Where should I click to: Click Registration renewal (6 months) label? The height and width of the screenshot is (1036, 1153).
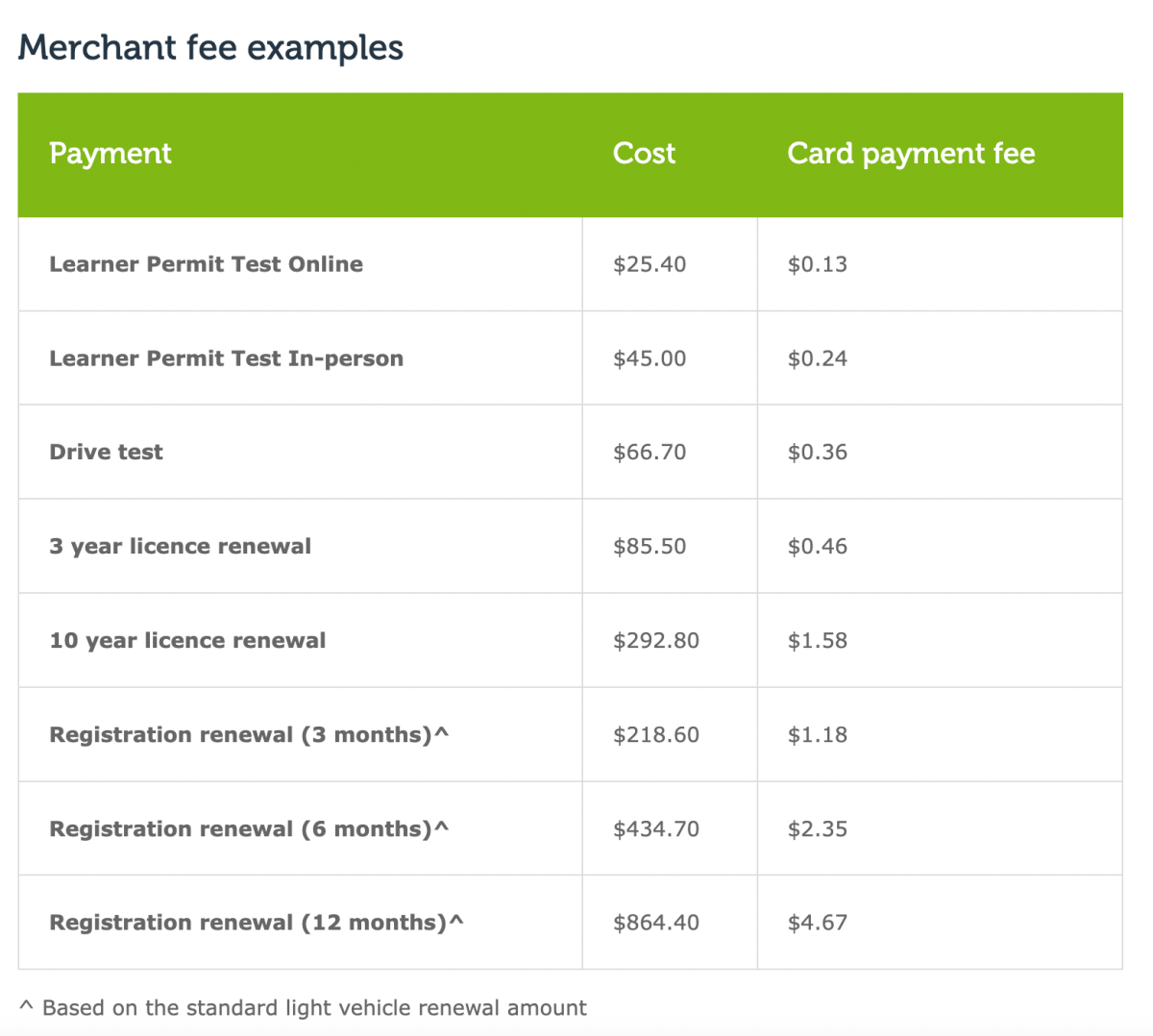(x=249, y=828)
